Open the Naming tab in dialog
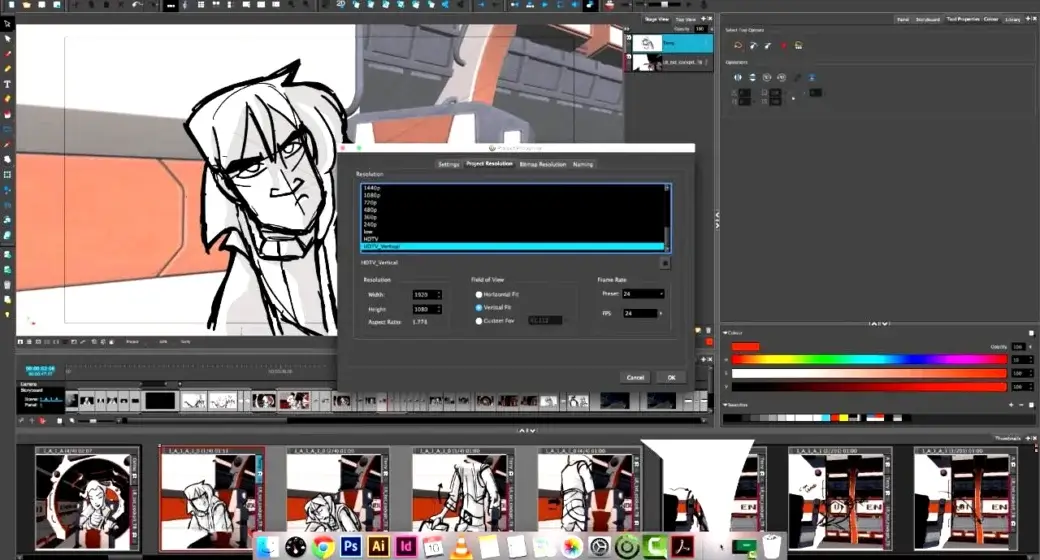The height and width of the screenshot is (560, 1040). tap(583, 164)
